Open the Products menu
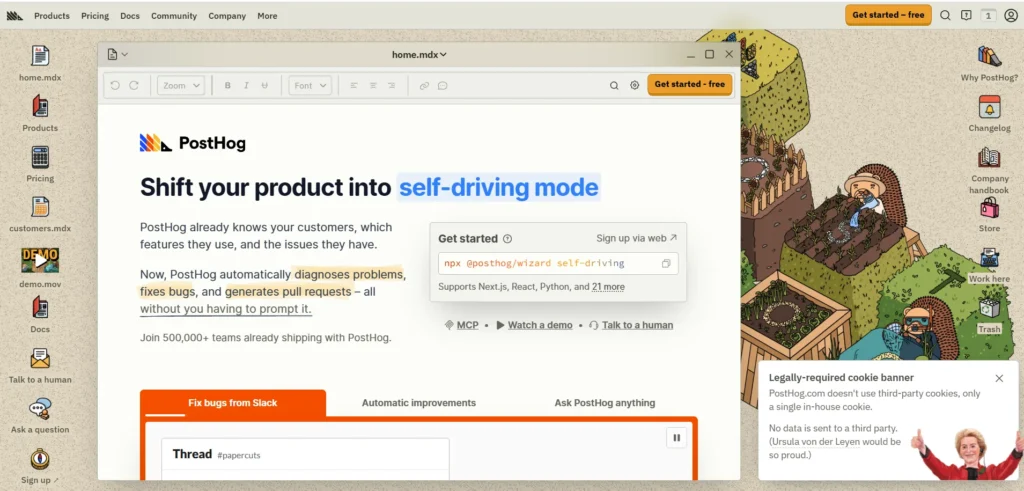This screenshot has width=1024, height=491. [x=52, y=16]
